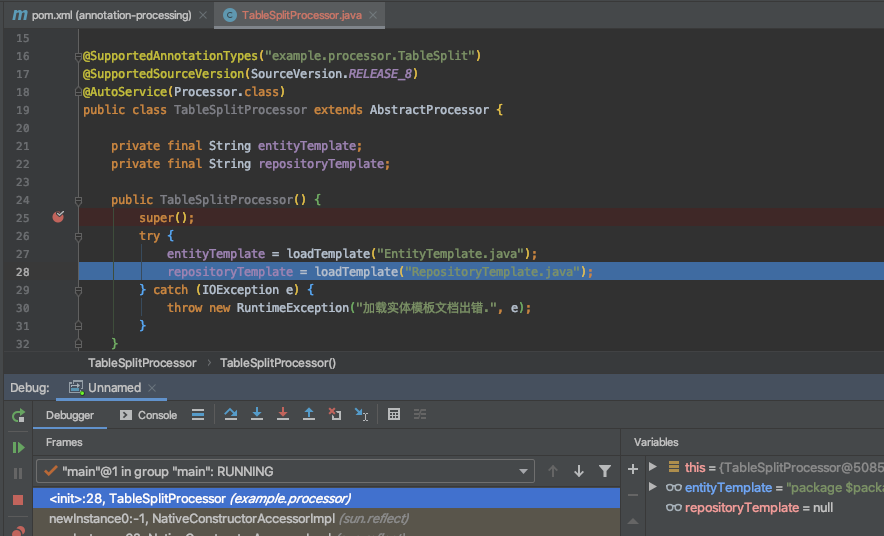The width and height of the screenshot is (884, 536).
Task: Select the <init>:28 TableSplitProcessor frame
Action: [326, 499]
